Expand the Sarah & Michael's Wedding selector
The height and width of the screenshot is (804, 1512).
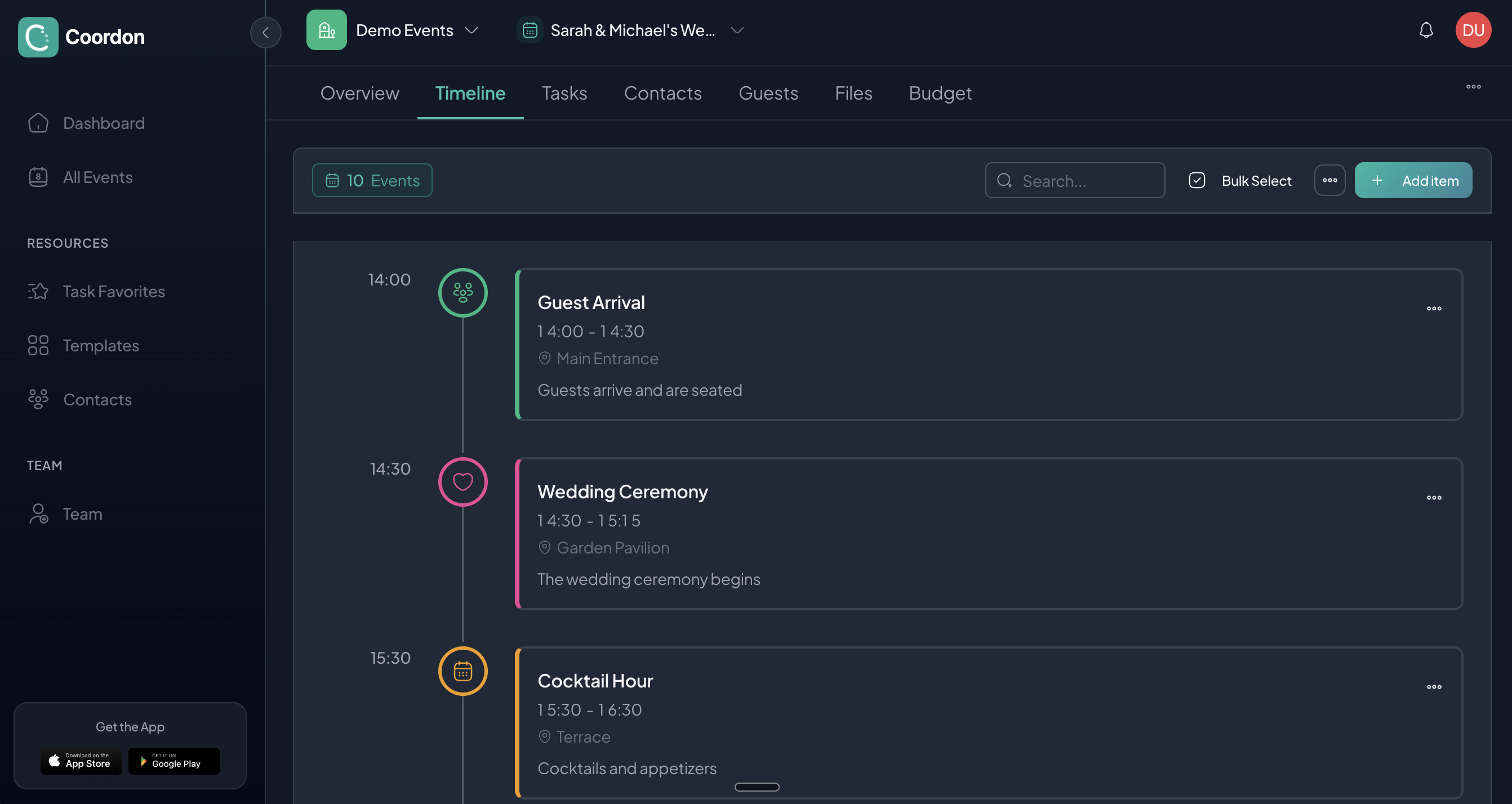click(737, 30)
